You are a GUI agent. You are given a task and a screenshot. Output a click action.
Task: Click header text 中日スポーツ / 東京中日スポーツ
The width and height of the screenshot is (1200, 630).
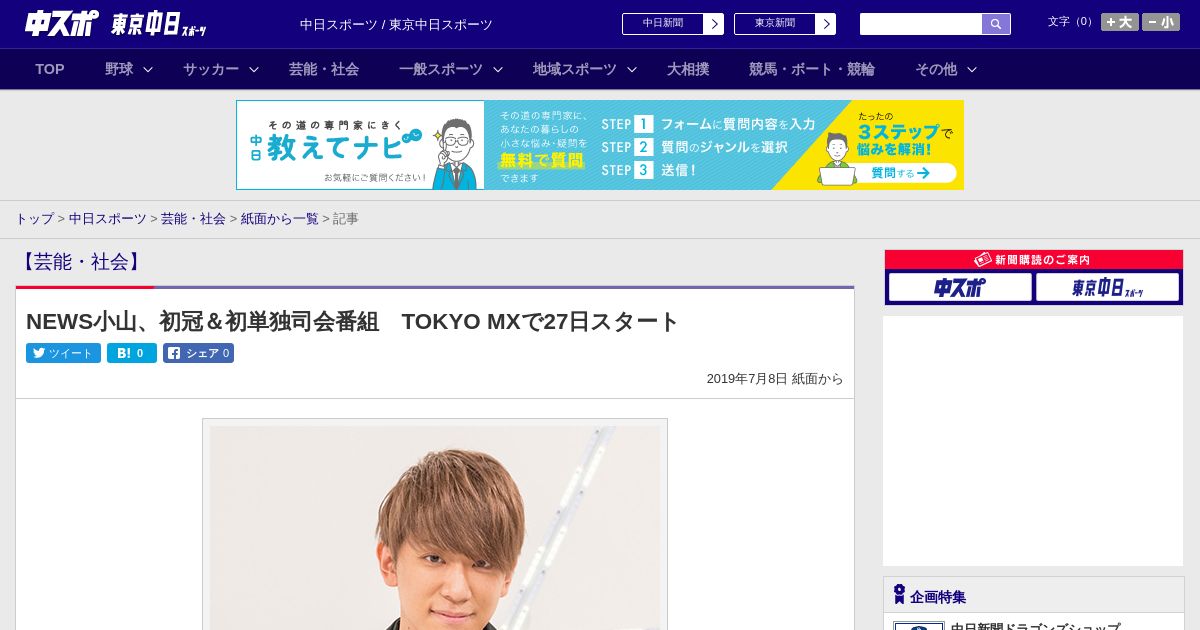point(396,25)
